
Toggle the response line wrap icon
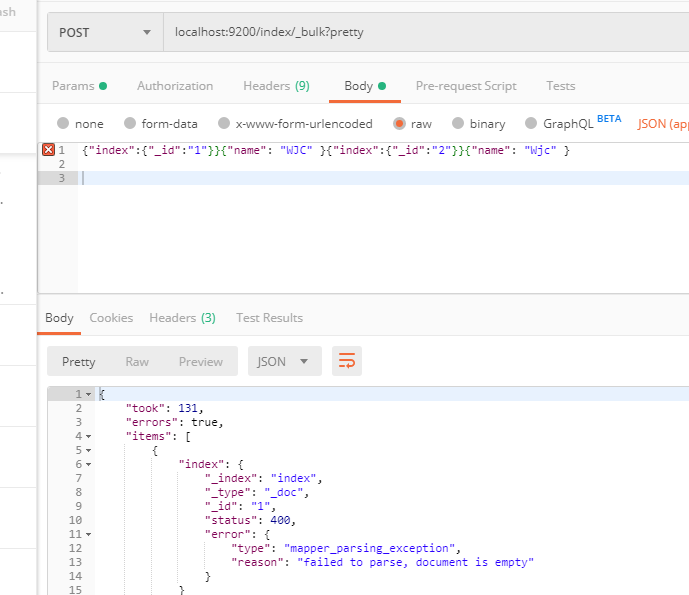[x=347, y=361]
